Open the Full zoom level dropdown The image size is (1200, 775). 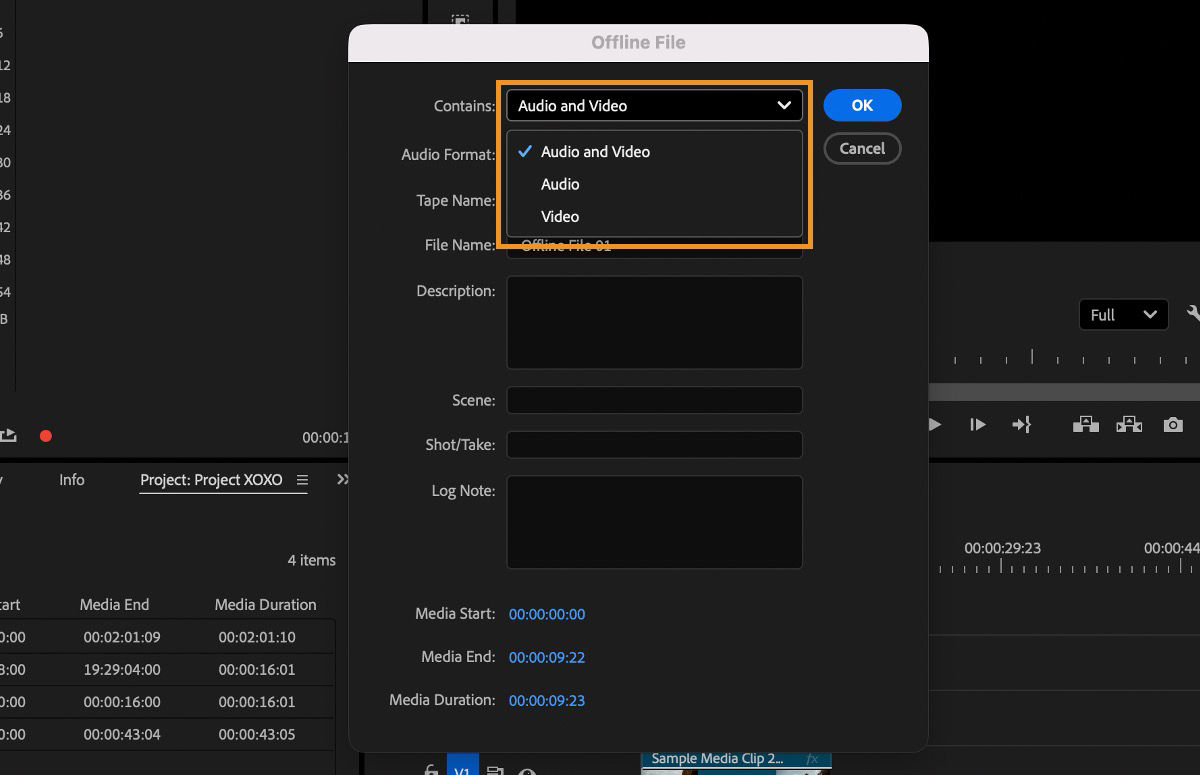tap(1122, 314)
